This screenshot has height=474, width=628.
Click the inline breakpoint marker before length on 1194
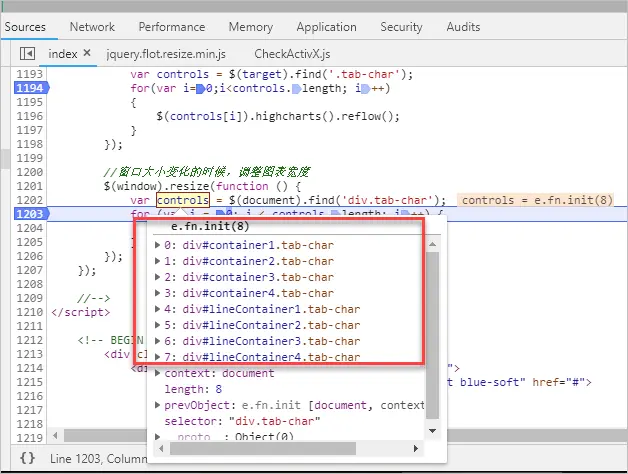pos(297,88)
